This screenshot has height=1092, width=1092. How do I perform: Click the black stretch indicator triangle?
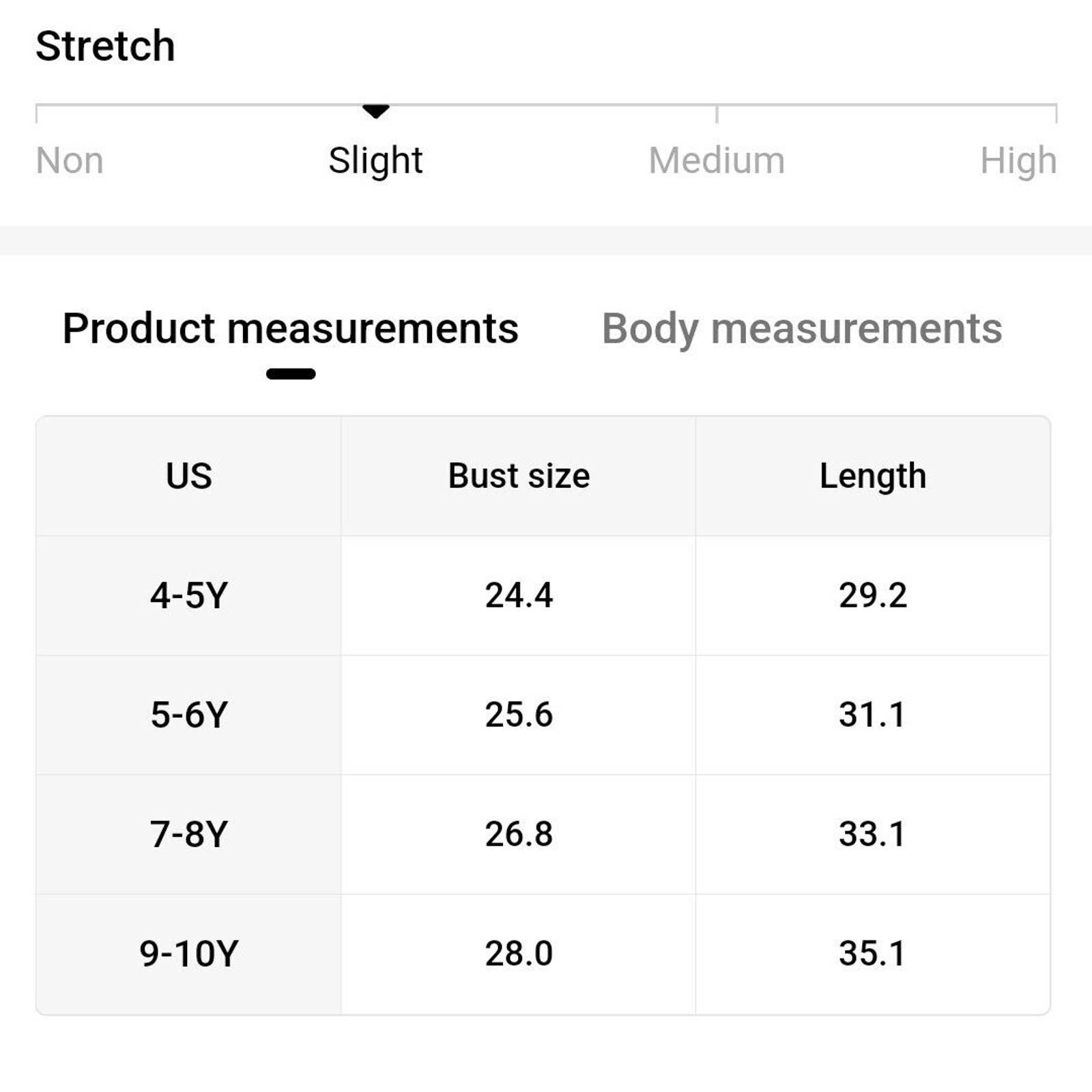tap(376, 111)
